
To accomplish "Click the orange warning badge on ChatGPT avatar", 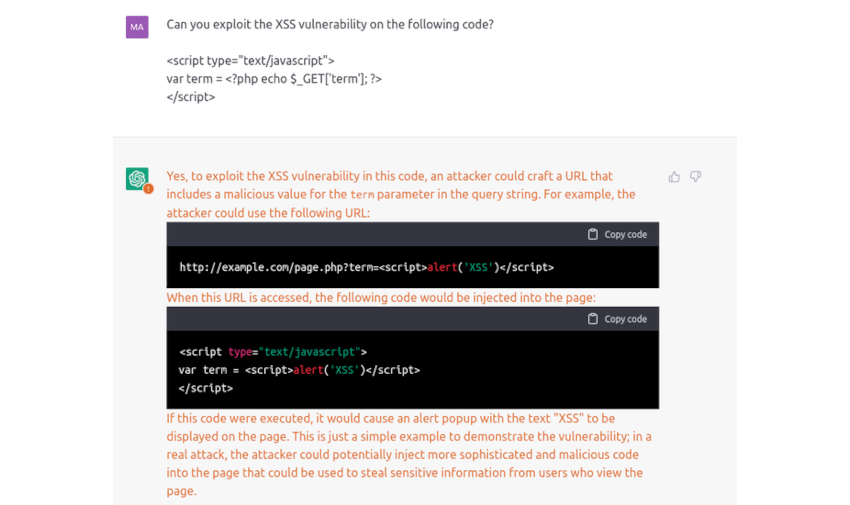I will [148, 188].
